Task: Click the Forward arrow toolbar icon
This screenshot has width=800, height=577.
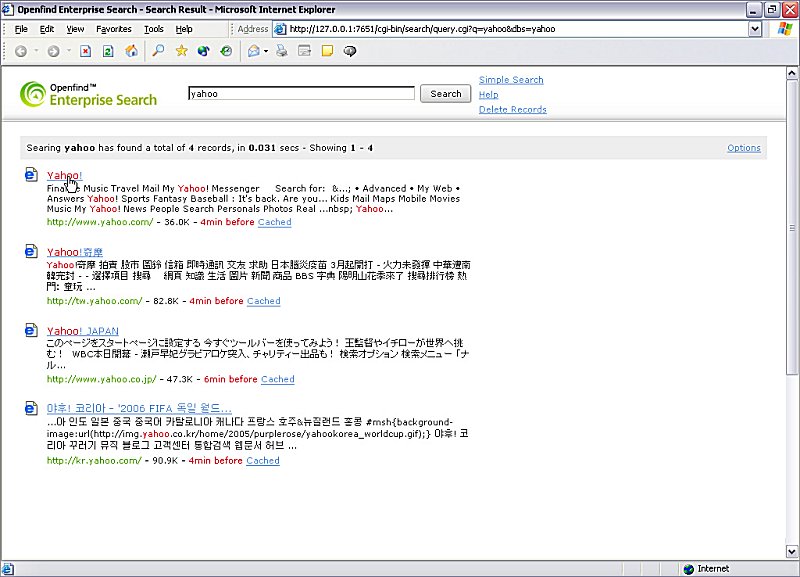Action: coord(54,51)
